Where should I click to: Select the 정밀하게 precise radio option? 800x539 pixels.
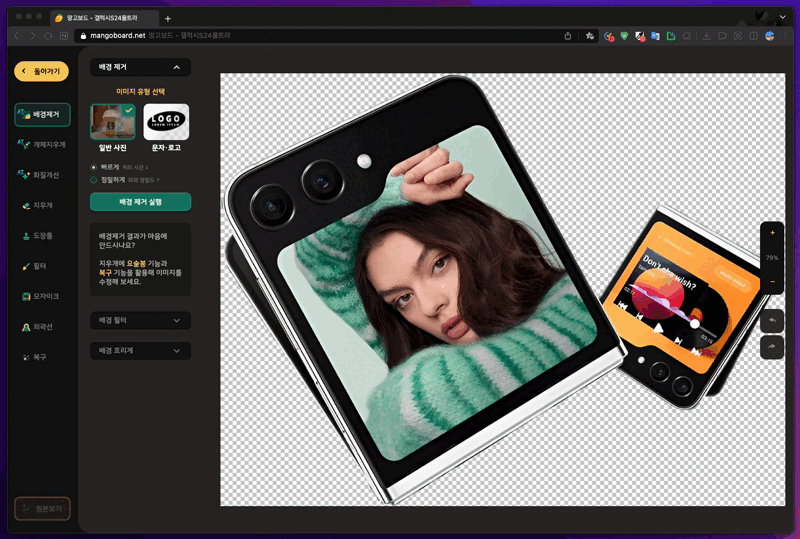93,180
